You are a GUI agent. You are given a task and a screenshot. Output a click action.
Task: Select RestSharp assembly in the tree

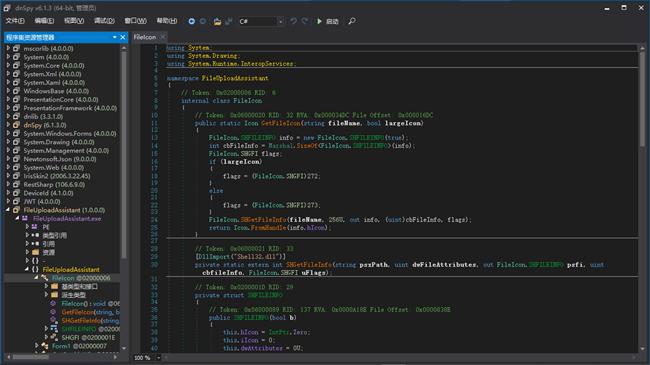[54, 185]
